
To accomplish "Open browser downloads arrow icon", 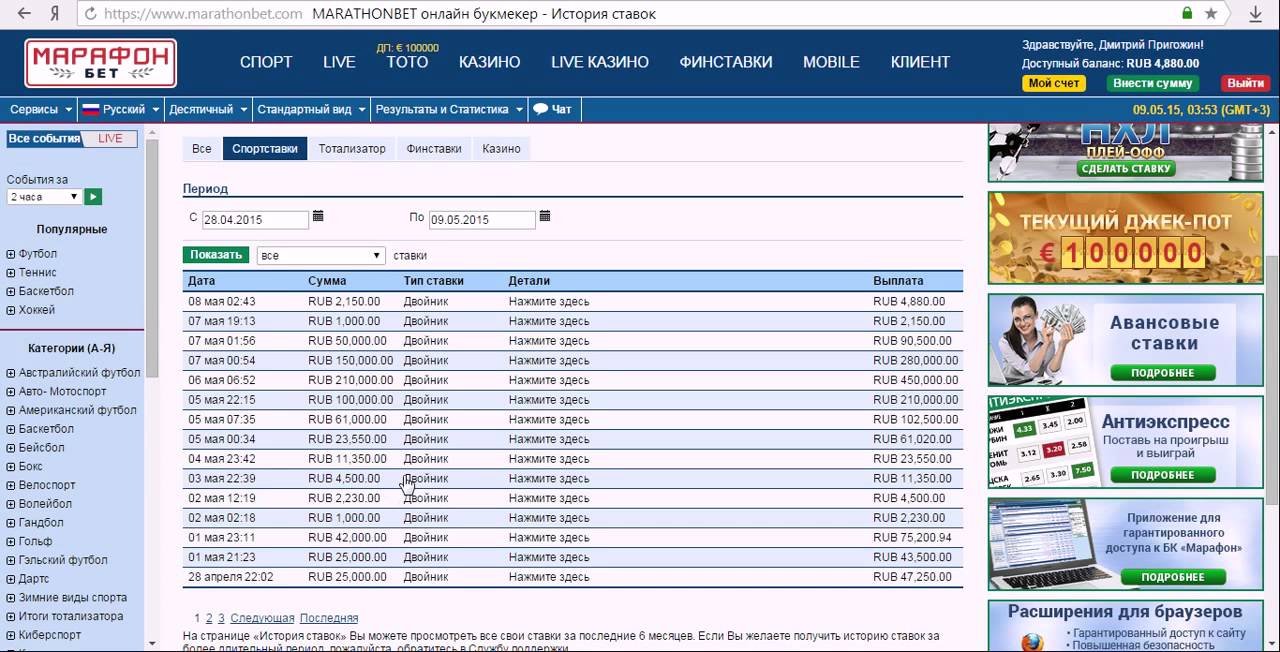I will coord(1255,14).
